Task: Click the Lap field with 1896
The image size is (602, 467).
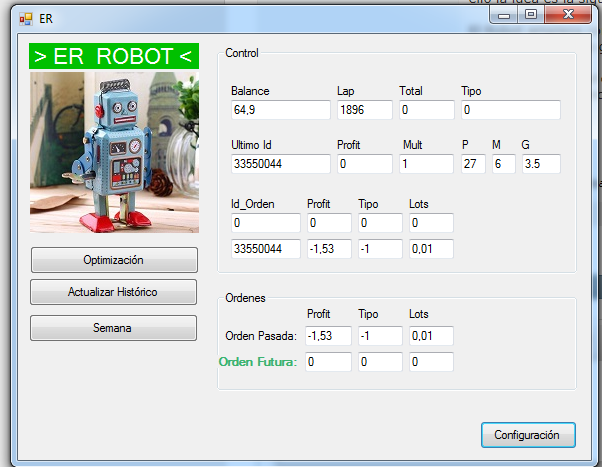Action: coord(365,110)
